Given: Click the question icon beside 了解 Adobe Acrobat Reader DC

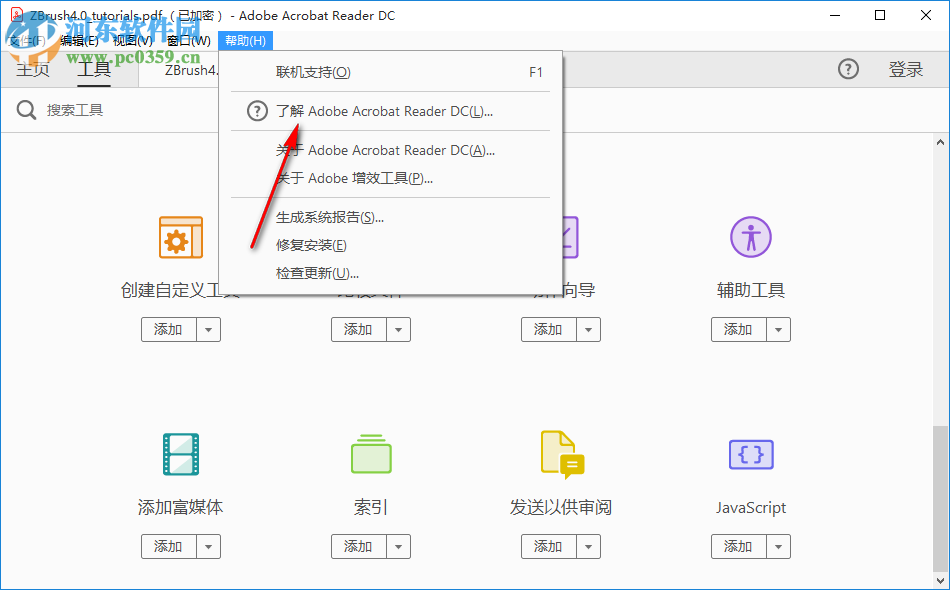Looking at the screenshot, I should tap(256, 111).
